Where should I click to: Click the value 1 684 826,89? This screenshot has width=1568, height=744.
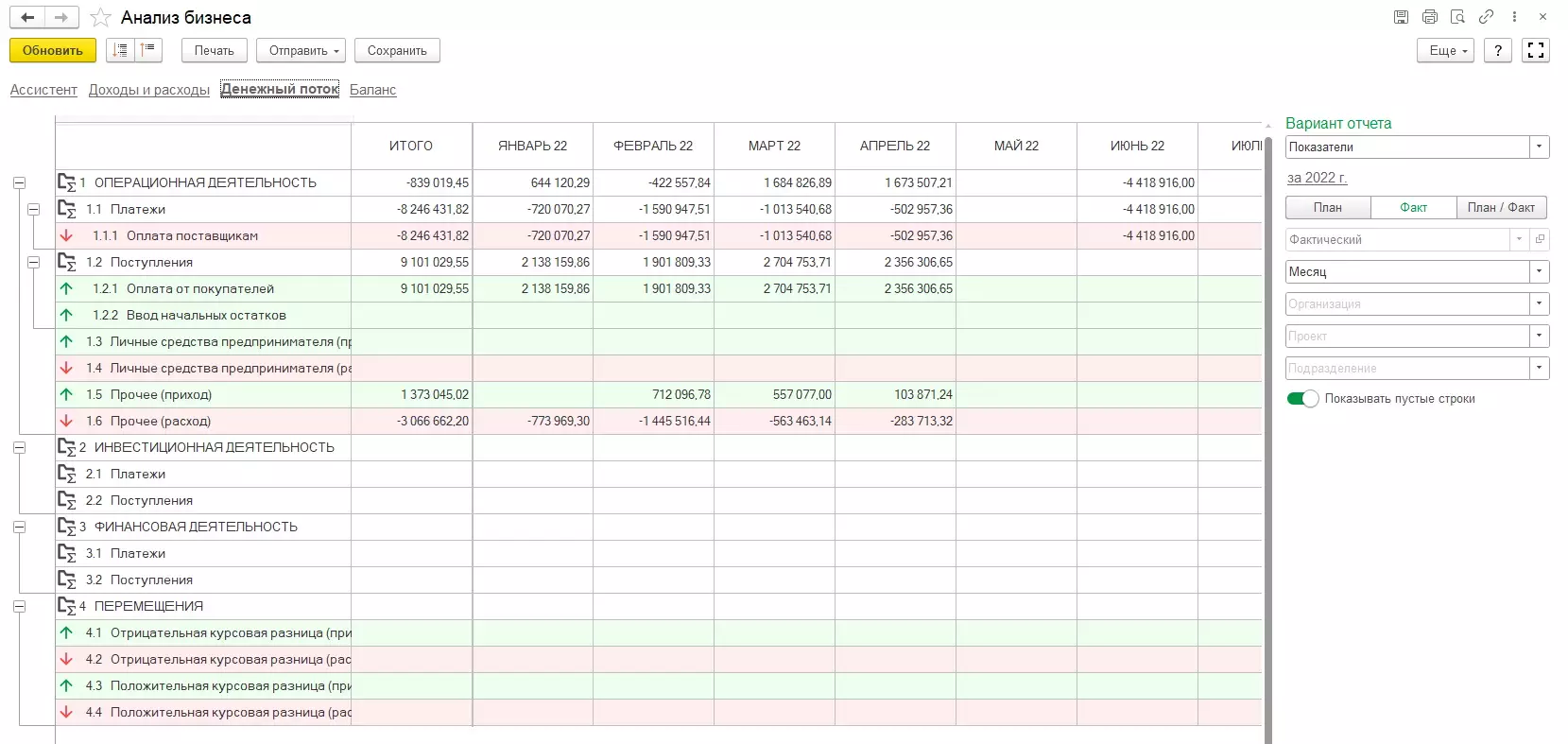point(798,182)
